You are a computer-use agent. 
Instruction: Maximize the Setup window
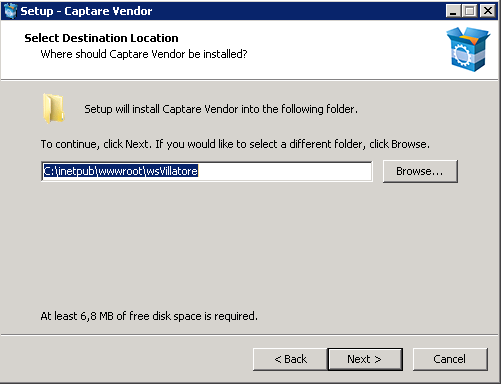(470, 11)
